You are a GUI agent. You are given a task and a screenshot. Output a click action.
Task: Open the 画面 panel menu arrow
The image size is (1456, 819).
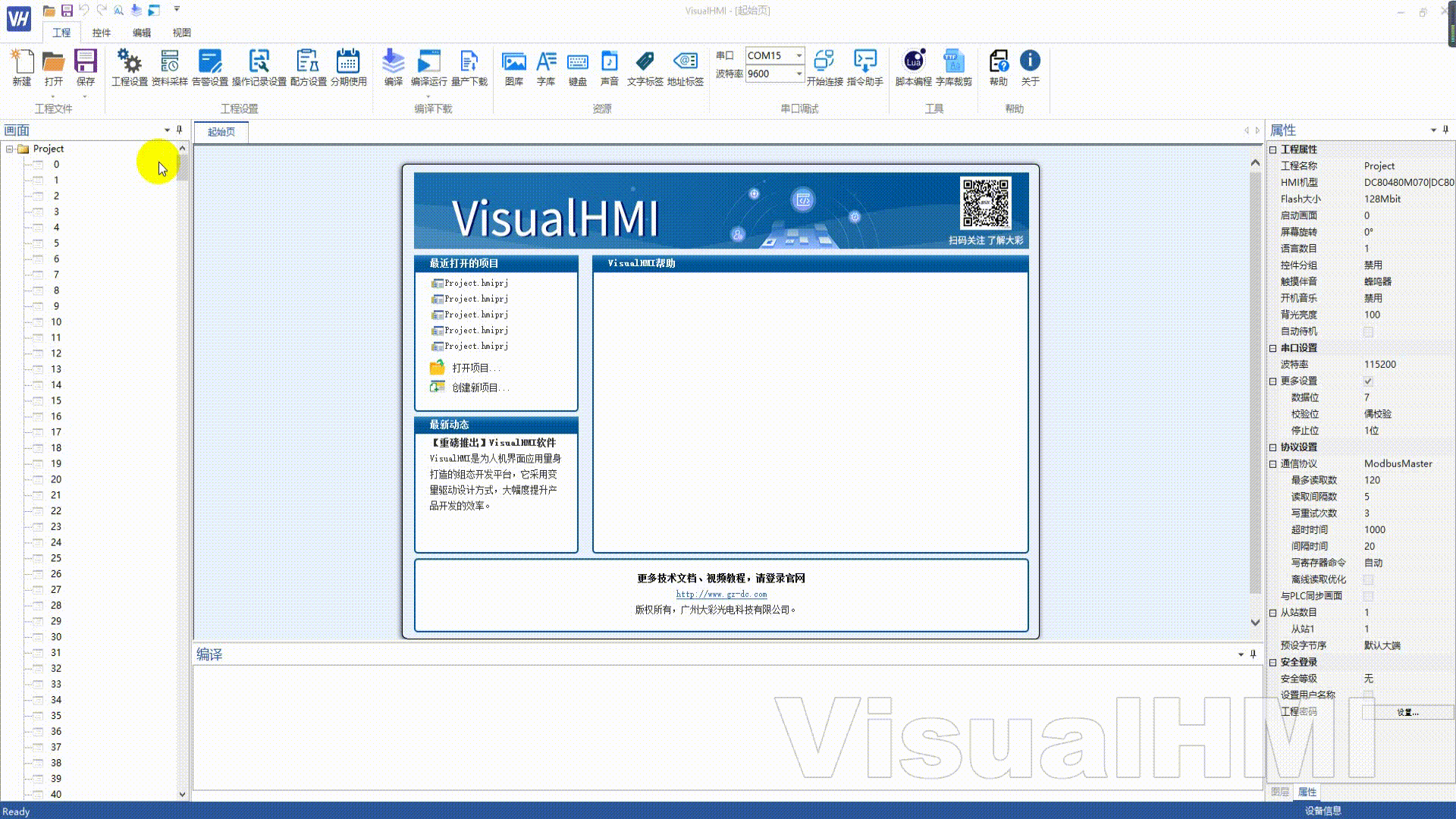[x=167, y=130]
